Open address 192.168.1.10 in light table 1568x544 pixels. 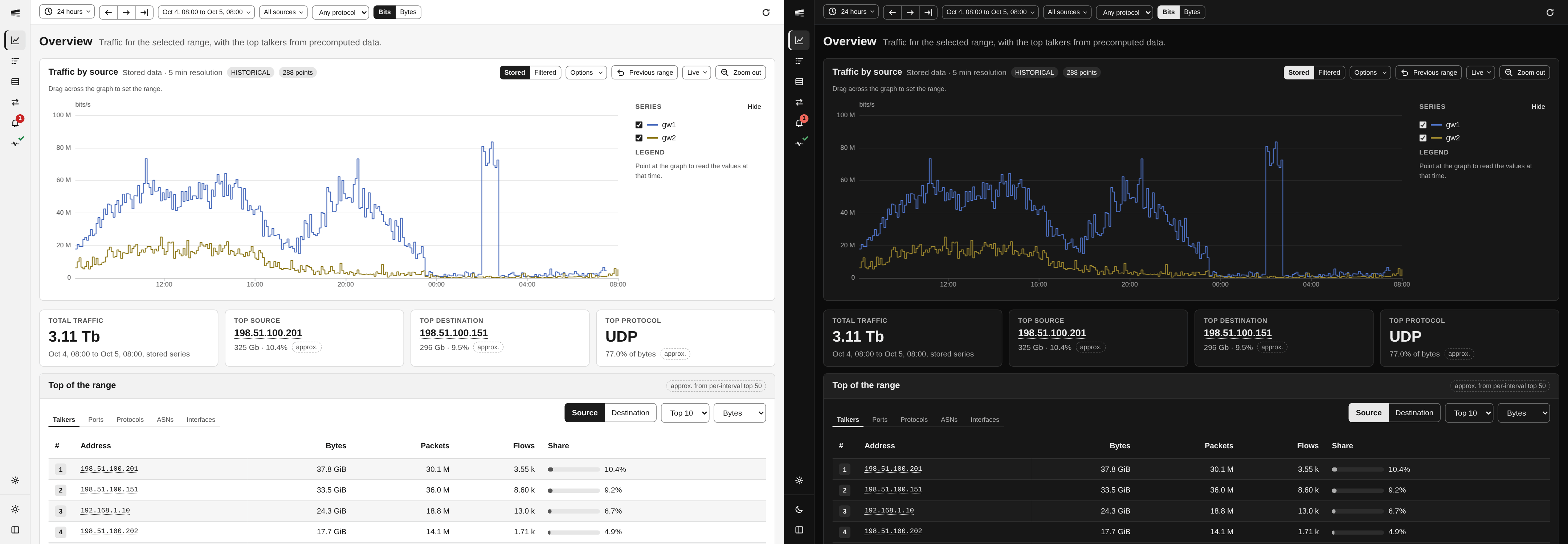[x=105, y=511]
